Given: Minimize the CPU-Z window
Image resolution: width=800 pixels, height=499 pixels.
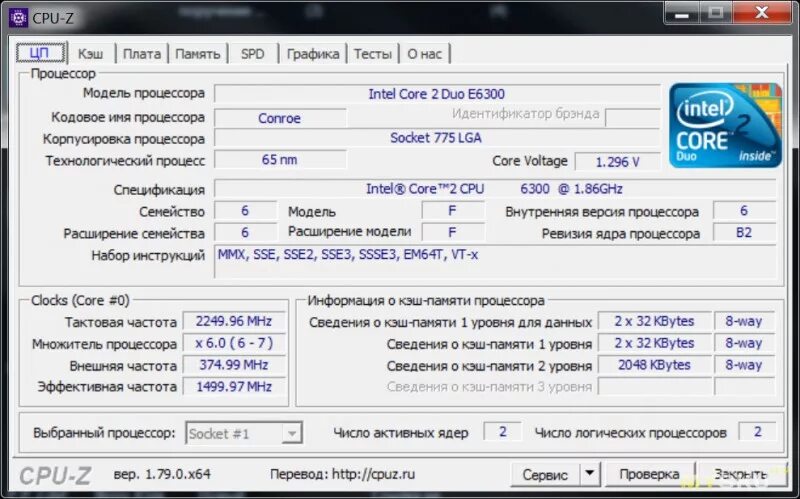Looking at the screenshot, I should click(682, 13).
